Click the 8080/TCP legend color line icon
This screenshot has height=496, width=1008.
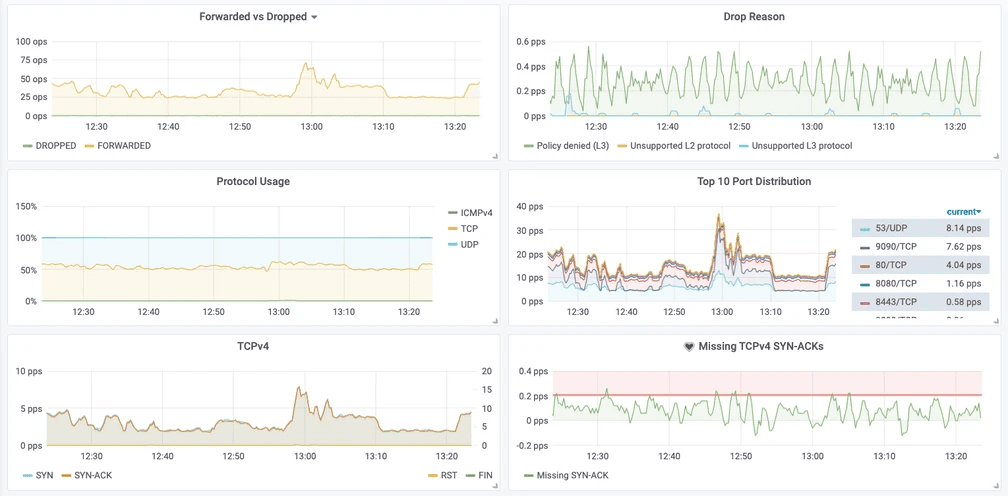pyautogui.click(x=864, y=283)
